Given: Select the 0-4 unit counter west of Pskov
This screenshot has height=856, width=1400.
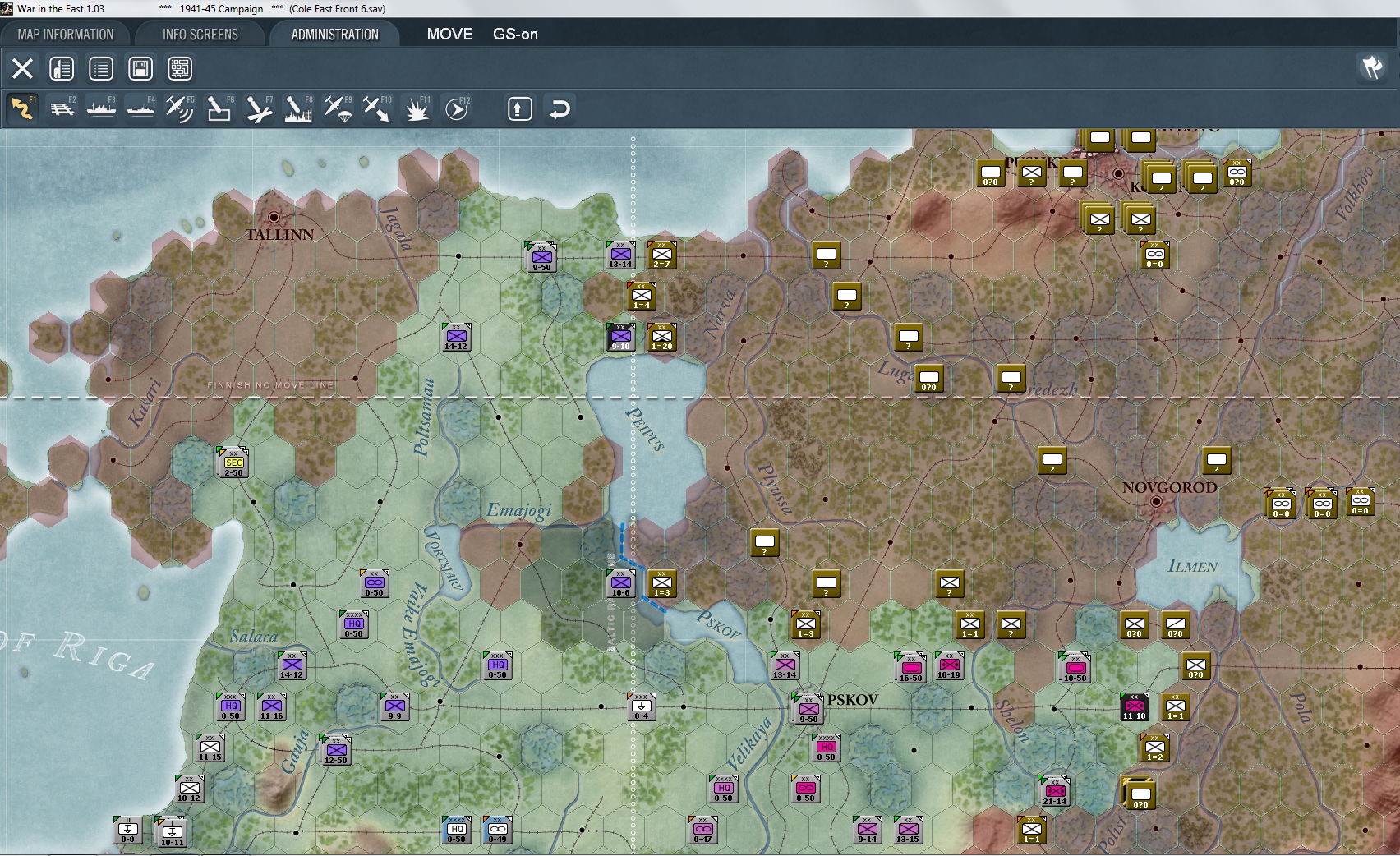Looking at the screenshot, I should (642, 706).
